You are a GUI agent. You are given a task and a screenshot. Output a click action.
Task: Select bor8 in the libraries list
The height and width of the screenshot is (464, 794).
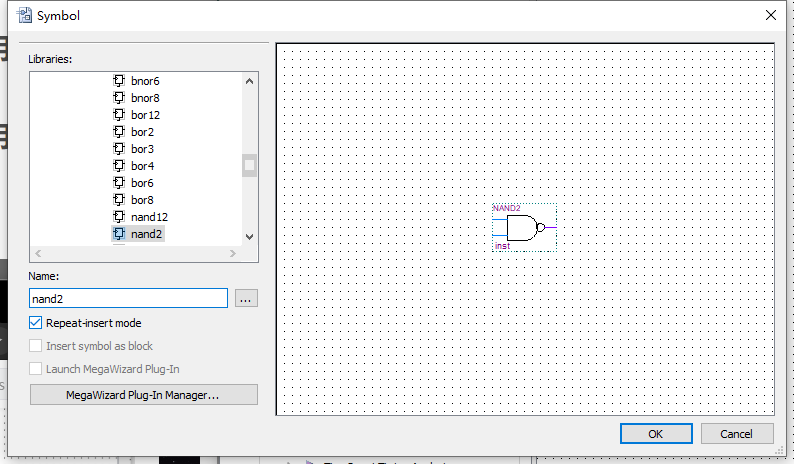pyautogui.click(x=142, y=200)
